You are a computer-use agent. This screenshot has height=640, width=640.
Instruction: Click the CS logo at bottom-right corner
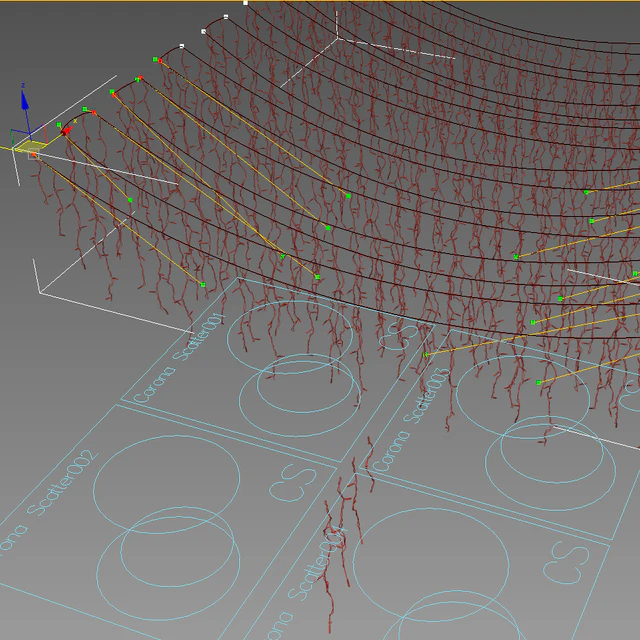point(567,560)
